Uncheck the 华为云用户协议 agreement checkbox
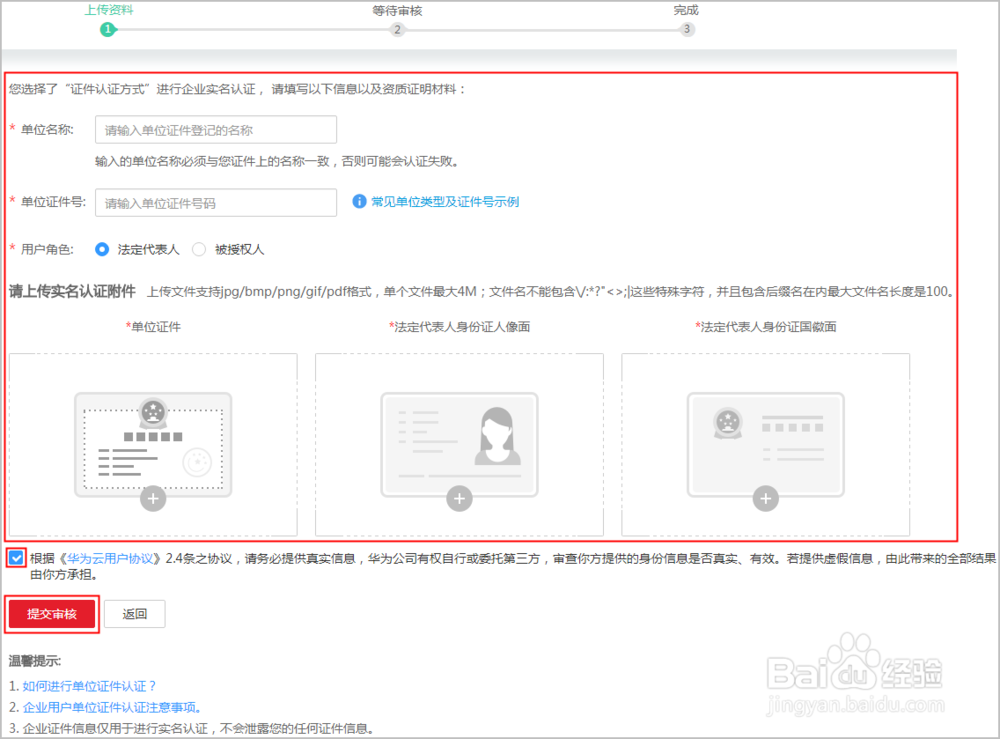Image resolution: width=1000 pixels, height=739 pixels. pos(16,559)
